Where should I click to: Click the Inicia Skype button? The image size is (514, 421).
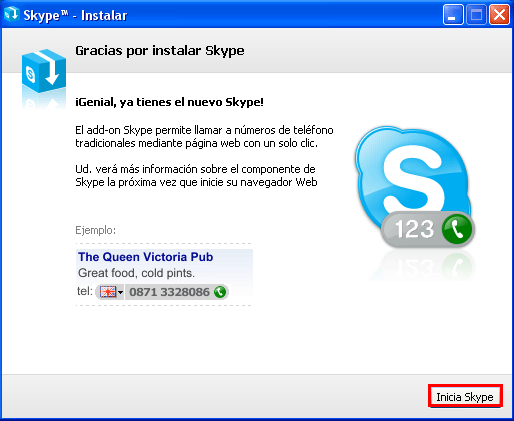point(465,396)
